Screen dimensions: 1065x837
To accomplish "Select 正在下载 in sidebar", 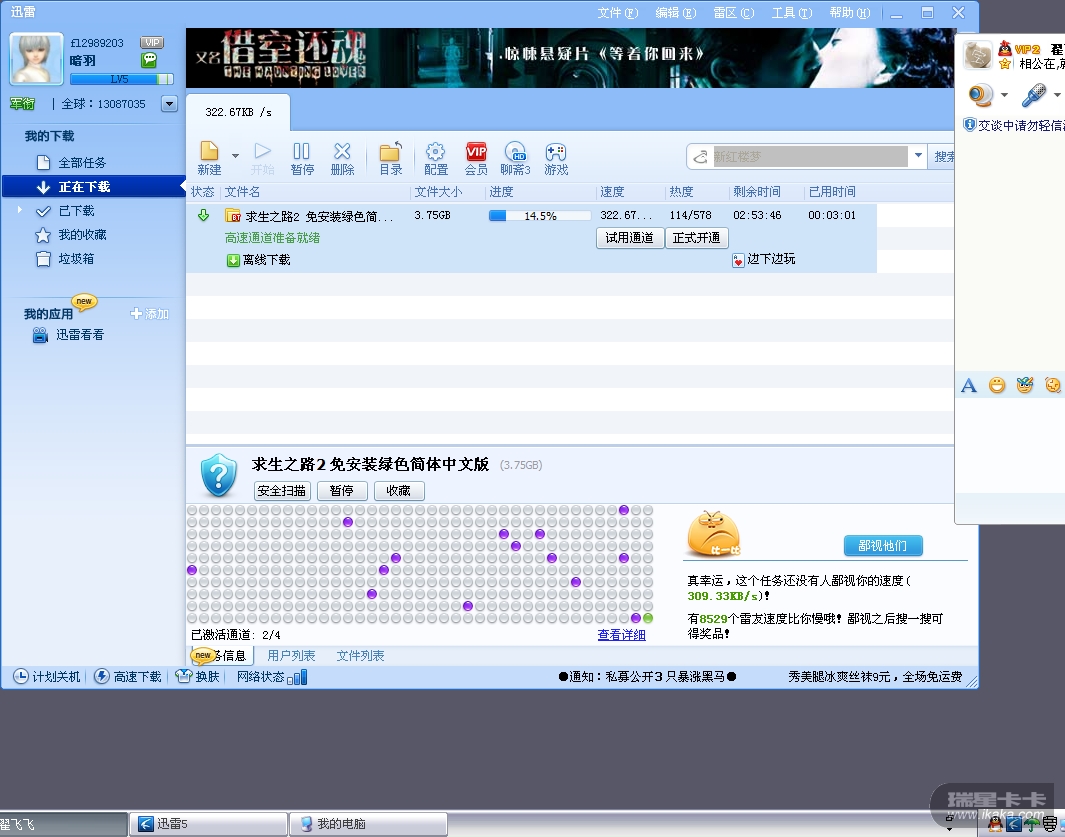I will 94,187.
